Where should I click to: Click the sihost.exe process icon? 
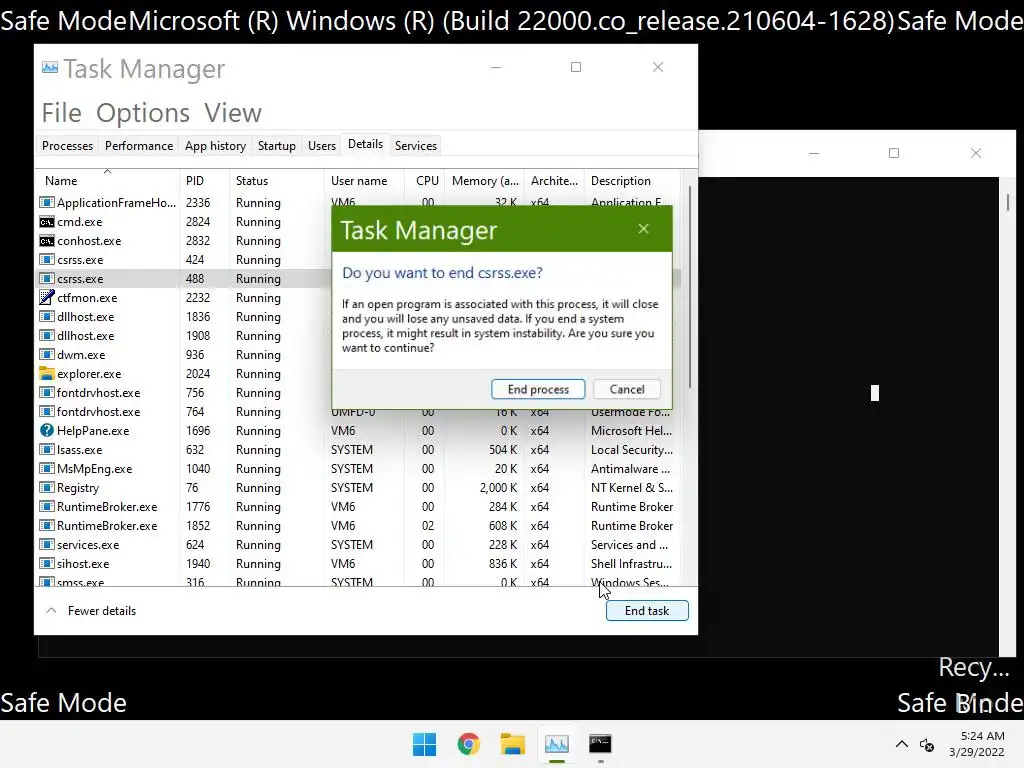coord(46,563)
